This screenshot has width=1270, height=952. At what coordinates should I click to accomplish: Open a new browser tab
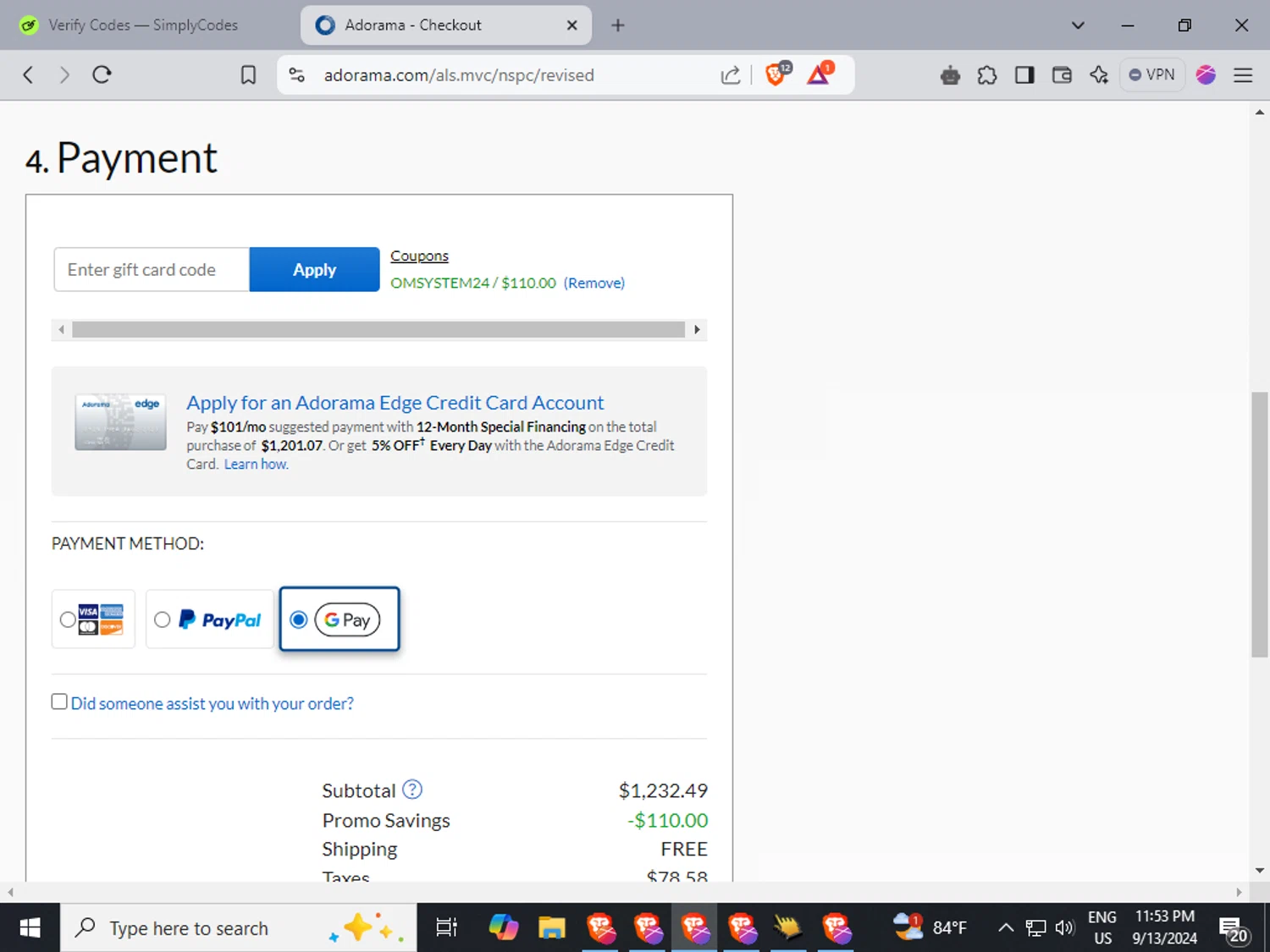point(618,25)
